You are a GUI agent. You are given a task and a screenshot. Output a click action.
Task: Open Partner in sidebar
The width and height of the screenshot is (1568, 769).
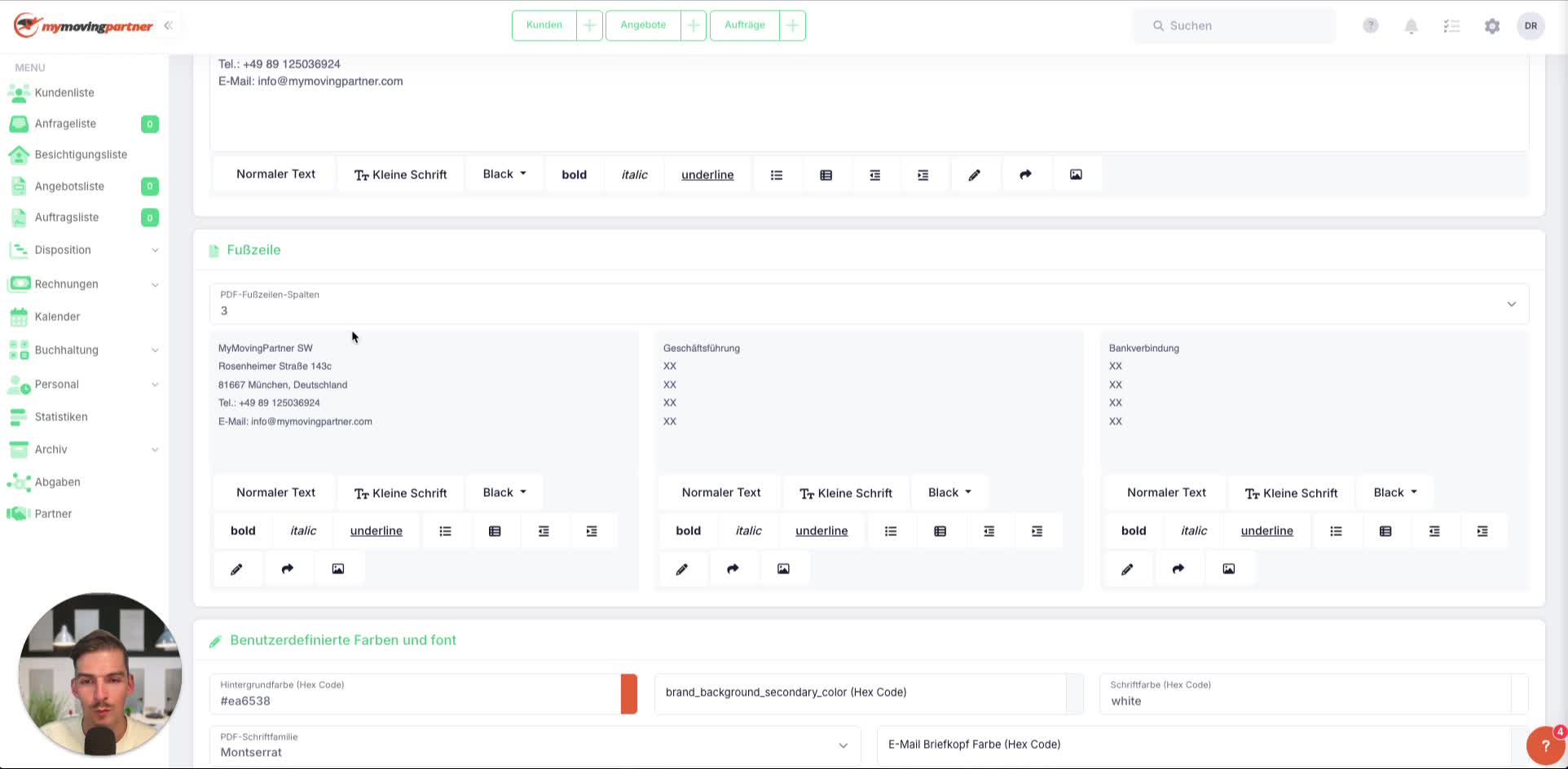(53, 514)
